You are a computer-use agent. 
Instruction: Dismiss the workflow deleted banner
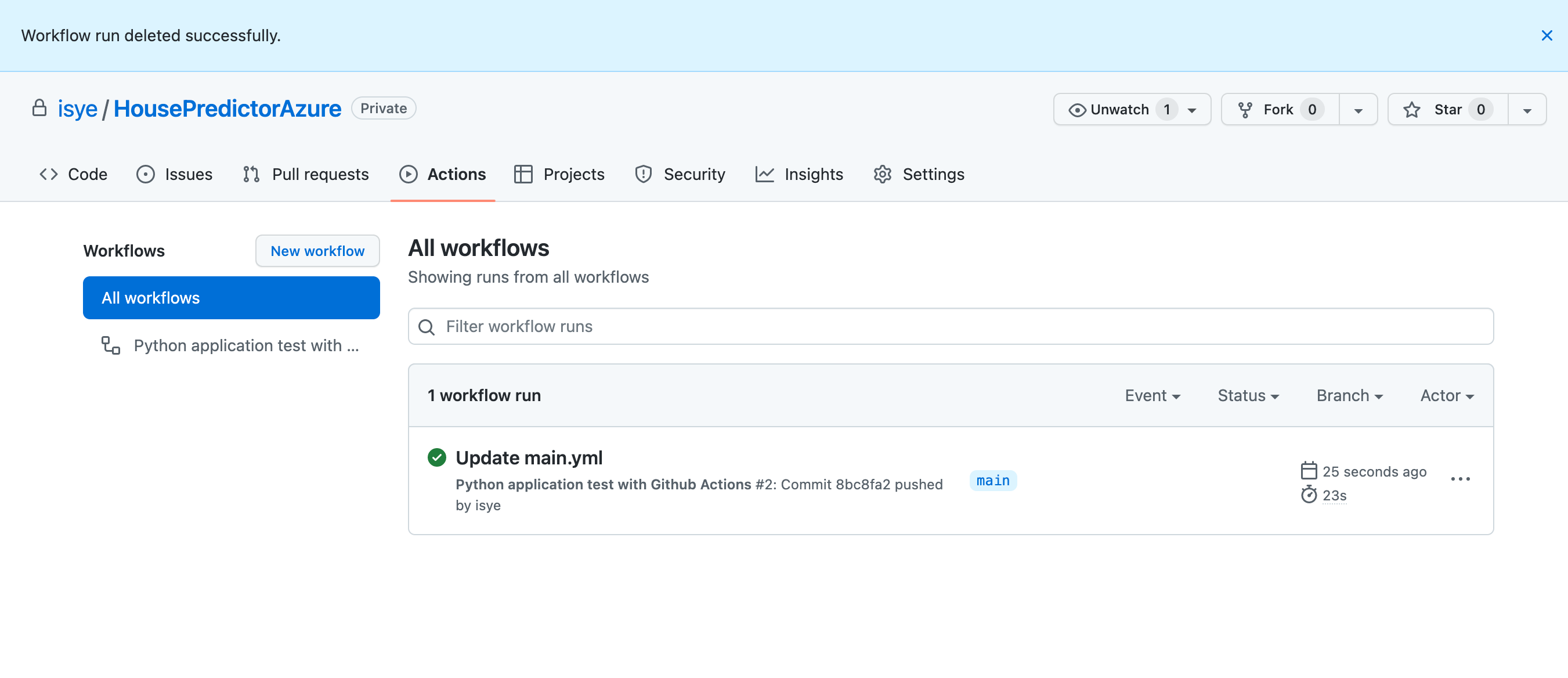click(x=1547, y=35)
